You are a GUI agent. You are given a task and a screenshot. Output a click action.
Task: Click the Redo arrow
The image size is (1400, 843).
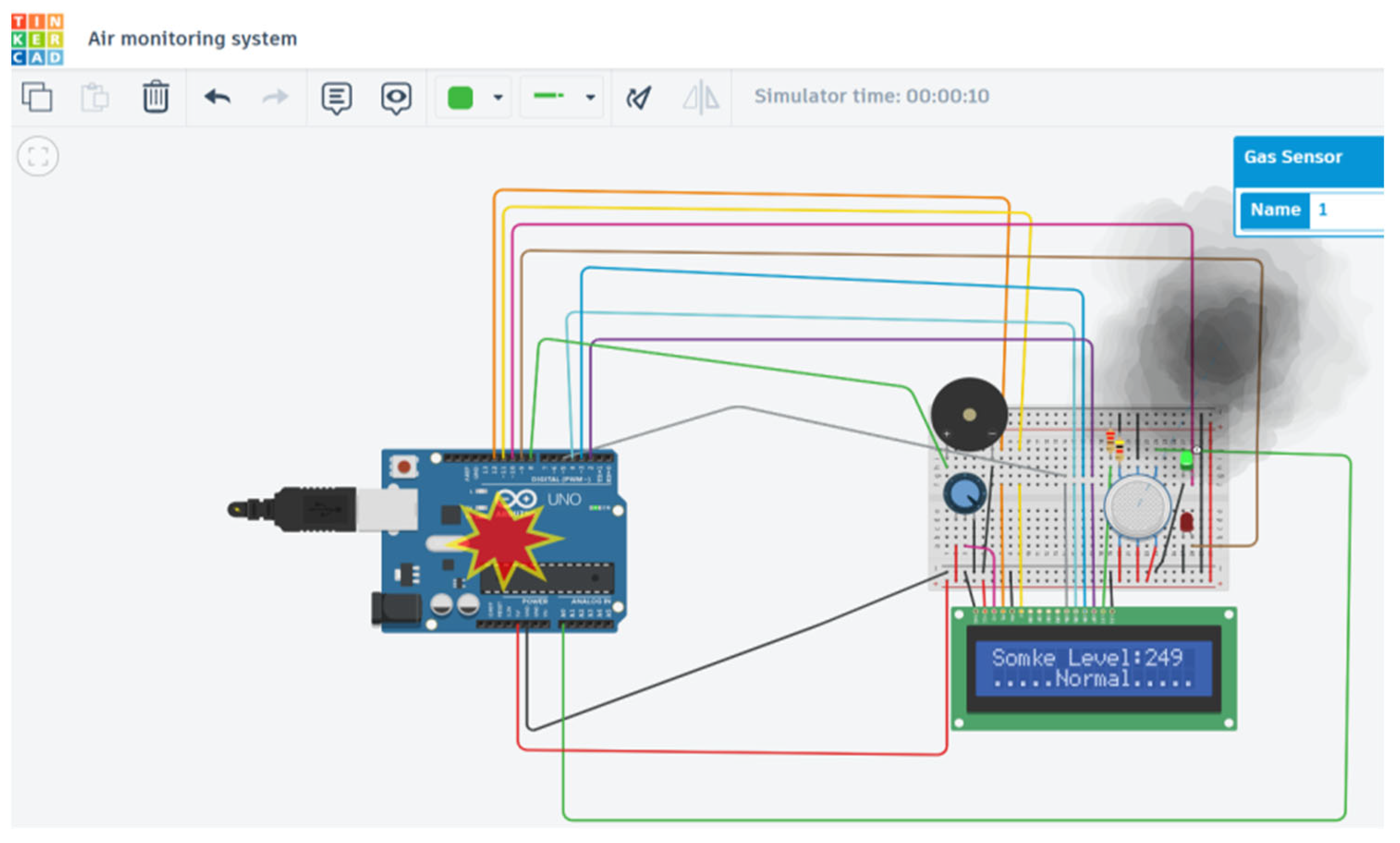coord(275,97)
